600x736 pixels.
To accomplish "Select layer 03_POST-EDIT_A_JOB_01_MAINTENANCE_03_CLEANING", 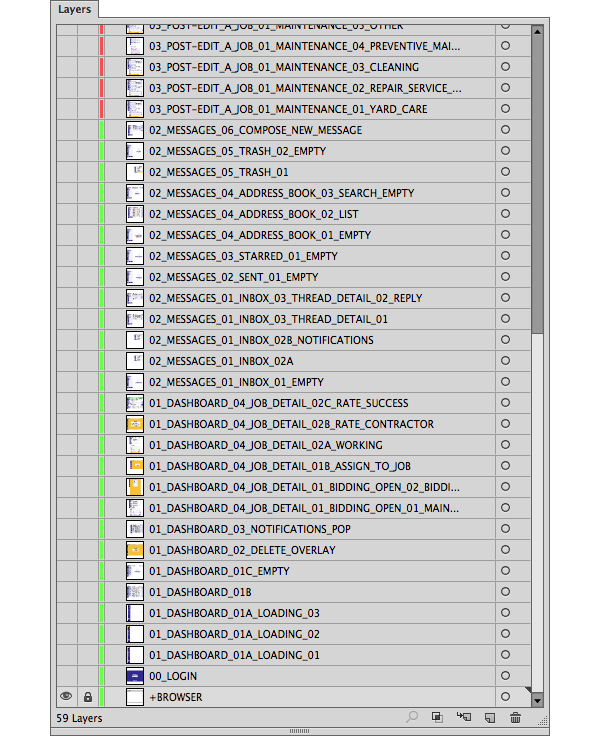I will 284,67.
